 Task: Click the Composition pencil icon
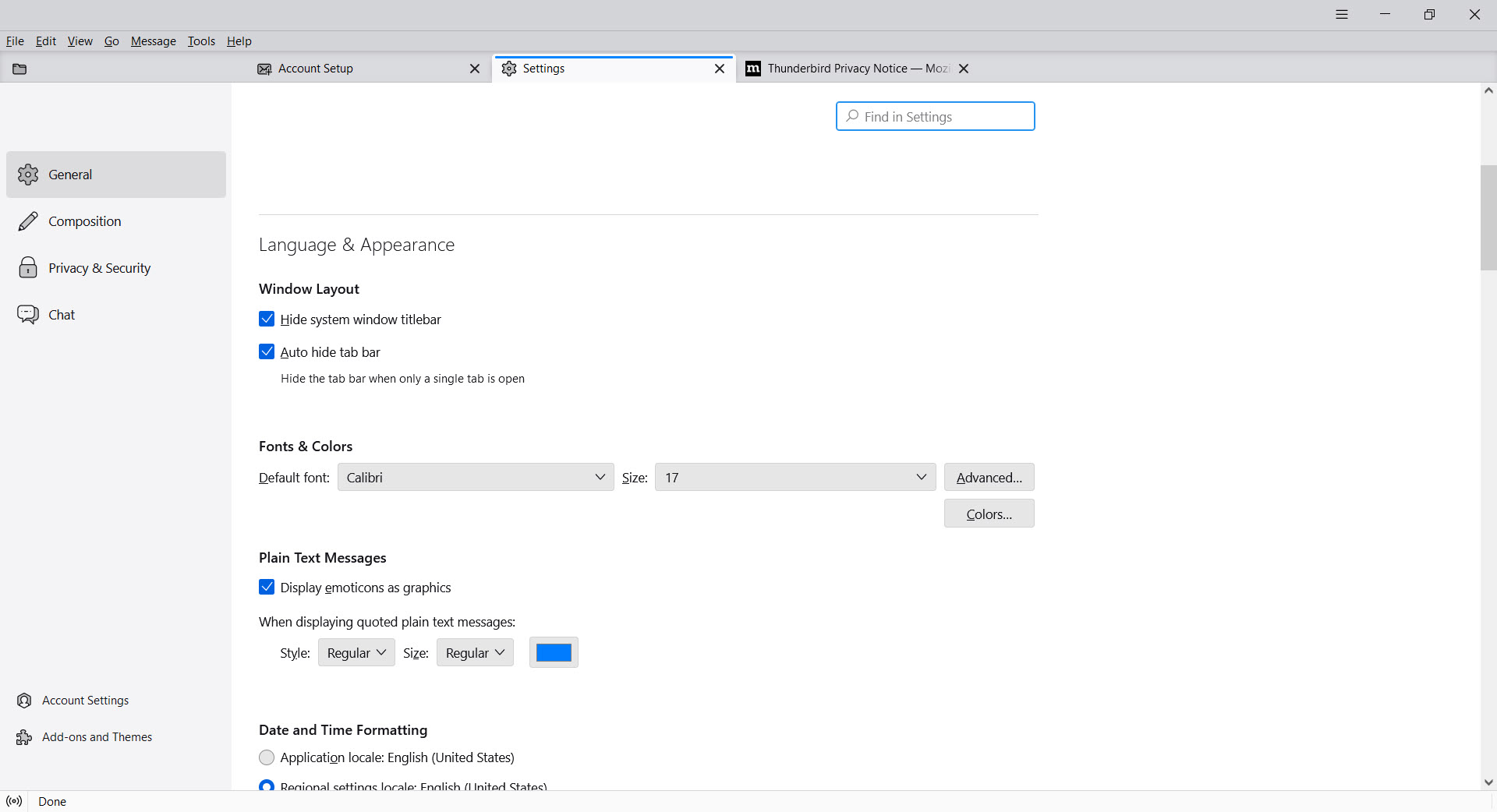[x=28, y=221]
